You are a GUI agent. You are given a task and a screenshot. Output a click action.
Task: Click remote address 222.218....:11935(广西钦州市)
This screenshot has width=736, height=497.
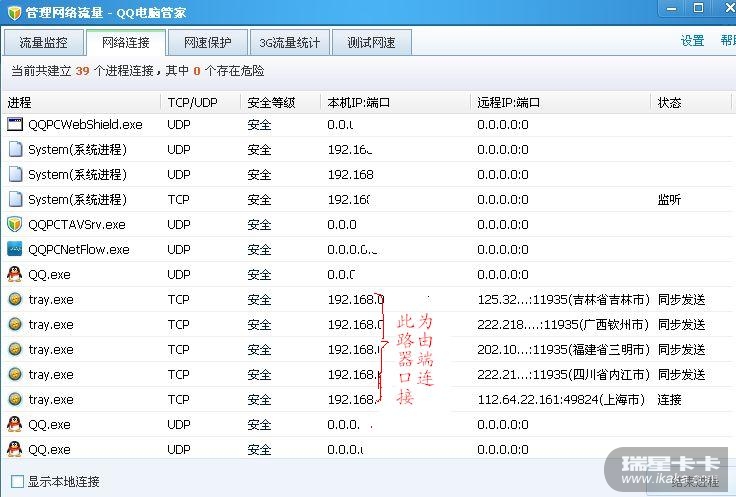[563, 324]
